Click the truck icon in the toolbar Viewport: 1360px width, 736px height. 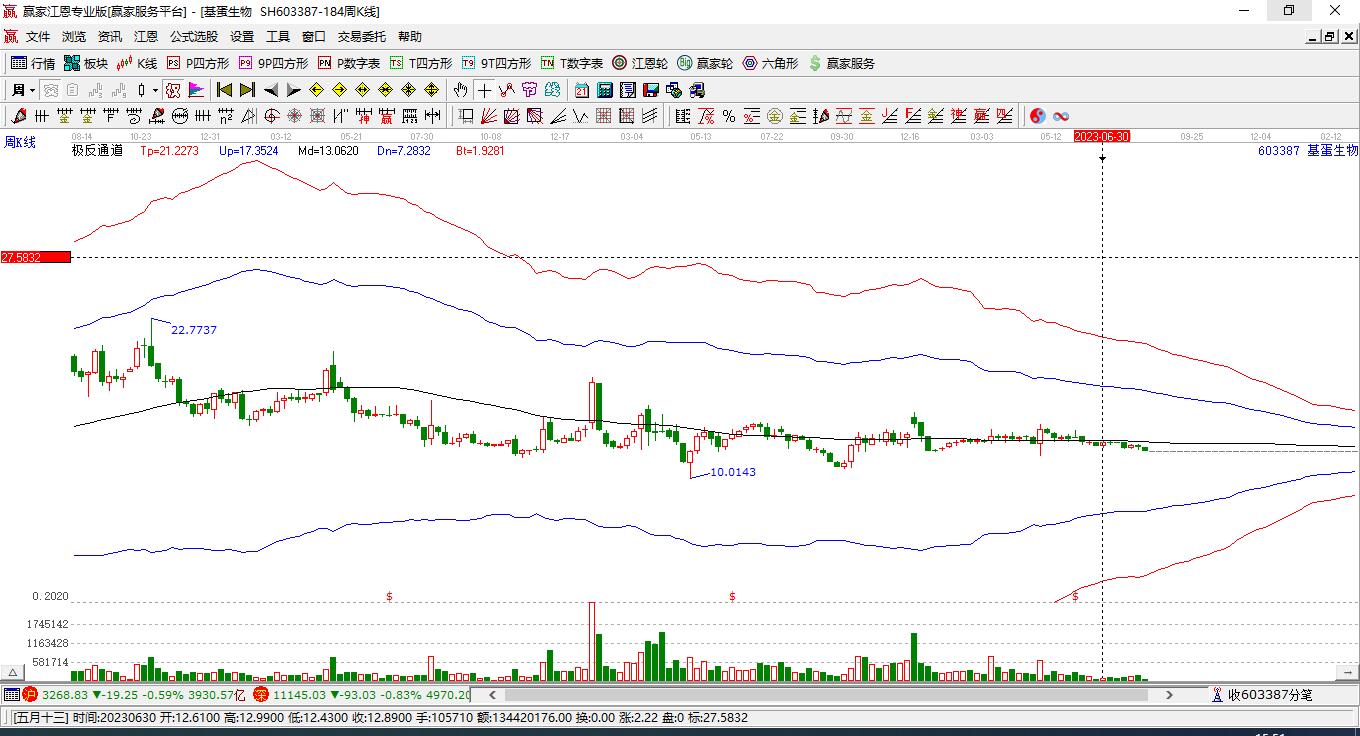[696, 90]
